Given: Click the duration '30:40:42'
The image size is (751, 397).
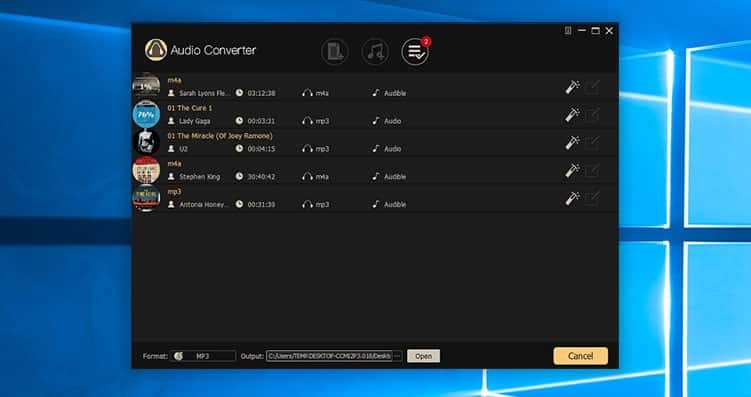Looking at the screenshot, I should pos(261,177).
